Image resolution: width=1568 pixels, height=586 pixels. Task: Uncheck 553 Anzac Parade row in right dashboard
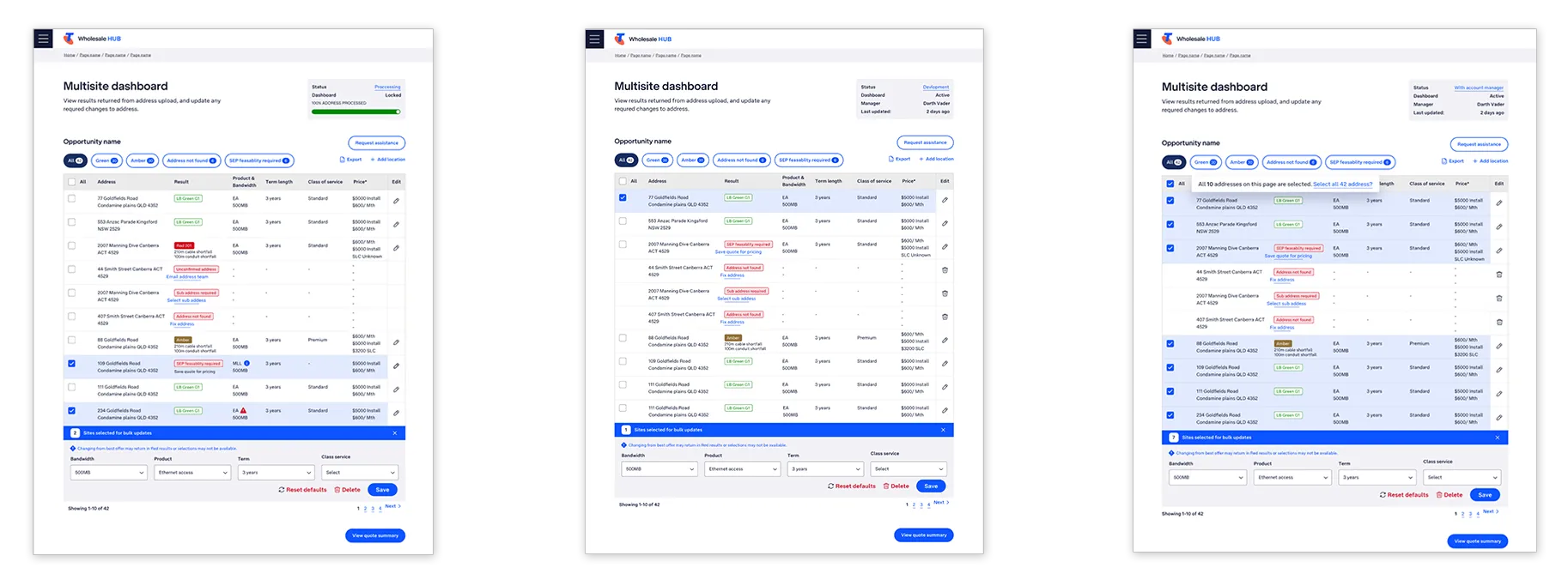coord(1170,225)
